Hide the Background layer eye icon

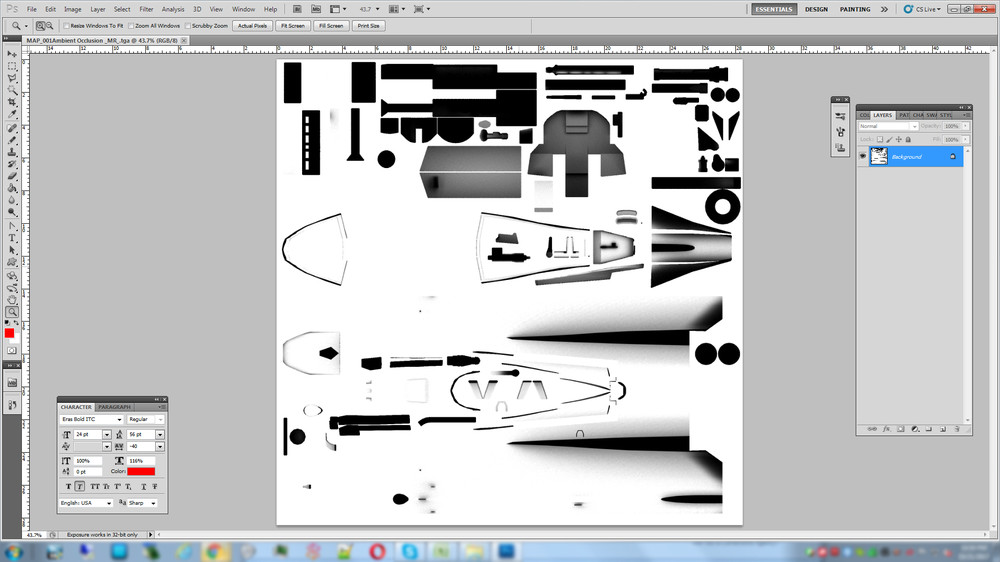863,156
